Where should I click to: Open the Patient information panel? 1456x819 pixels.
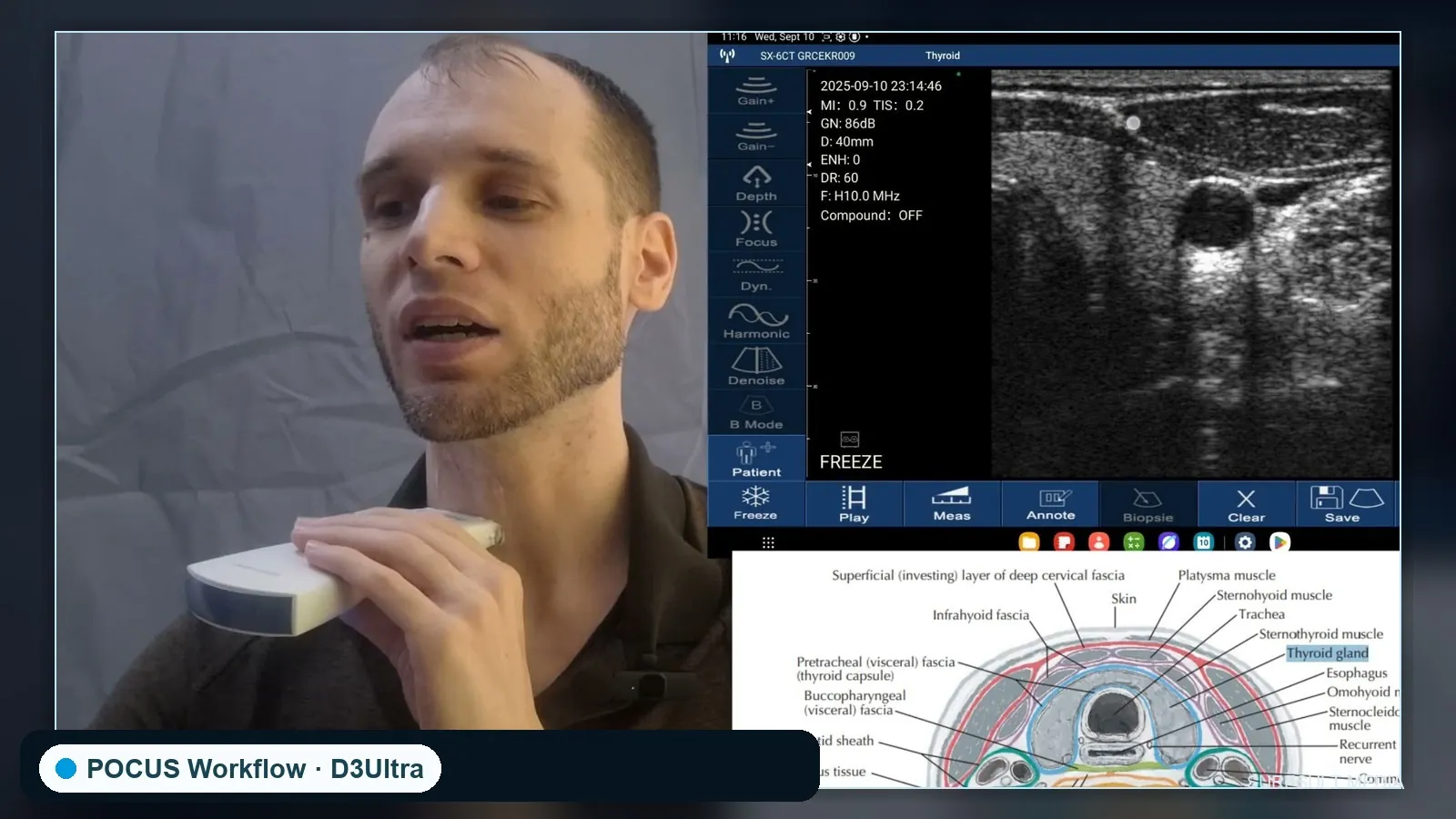pos(756,459)
